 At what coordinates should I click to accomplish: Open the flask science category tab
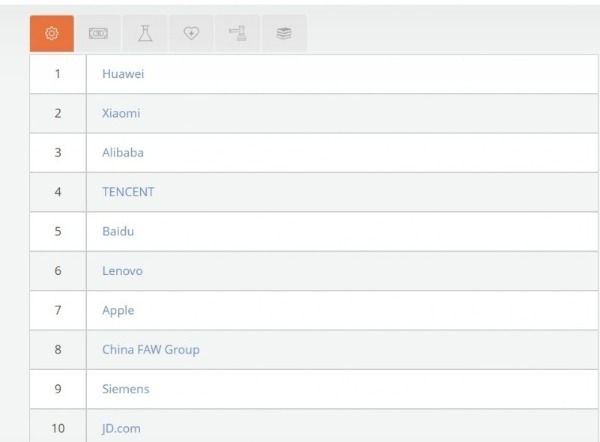coord(145,34)
